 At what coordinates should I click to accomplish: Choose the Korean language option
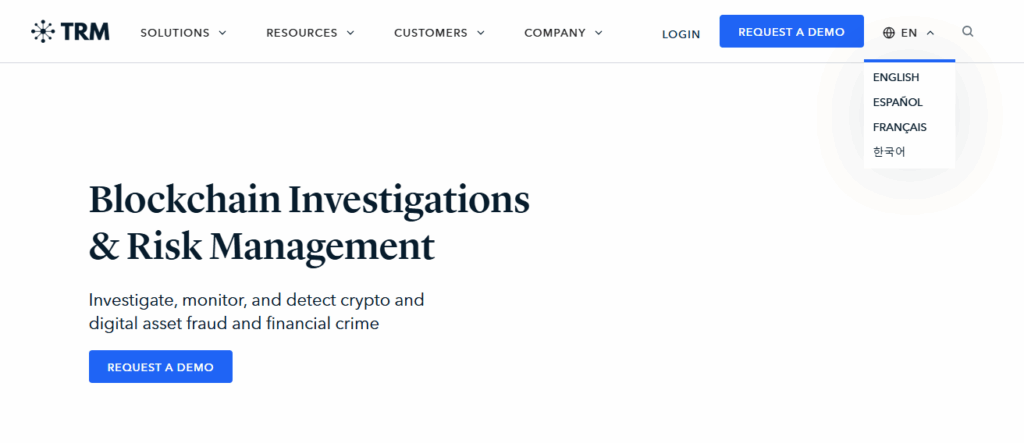889,152
